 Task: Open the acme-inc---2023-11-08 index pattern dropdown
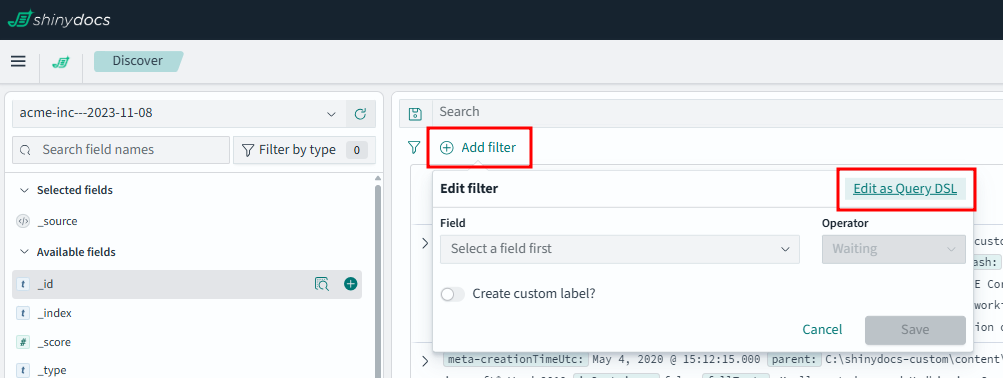pos(178,114)
